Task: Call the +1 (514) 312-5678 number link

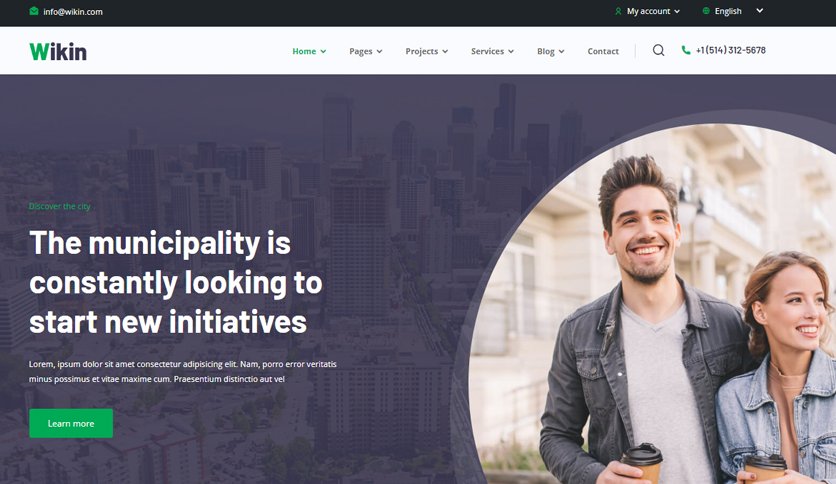Action: pyautogui.click(x=730, y=50)
